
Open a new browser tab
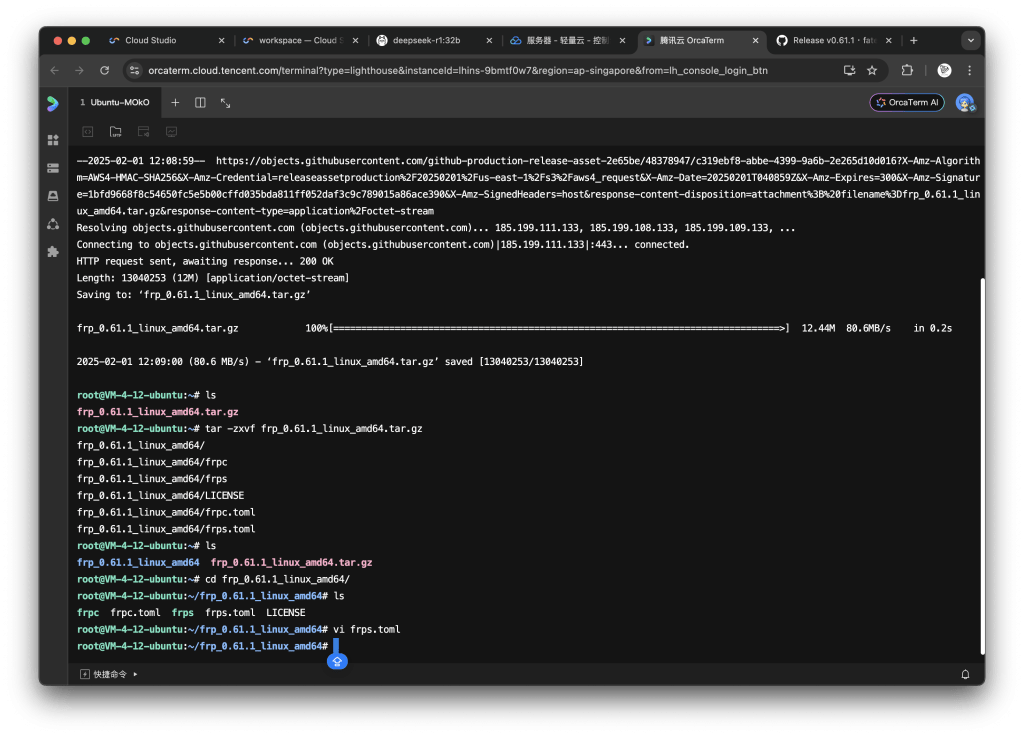tap(914, 40)
